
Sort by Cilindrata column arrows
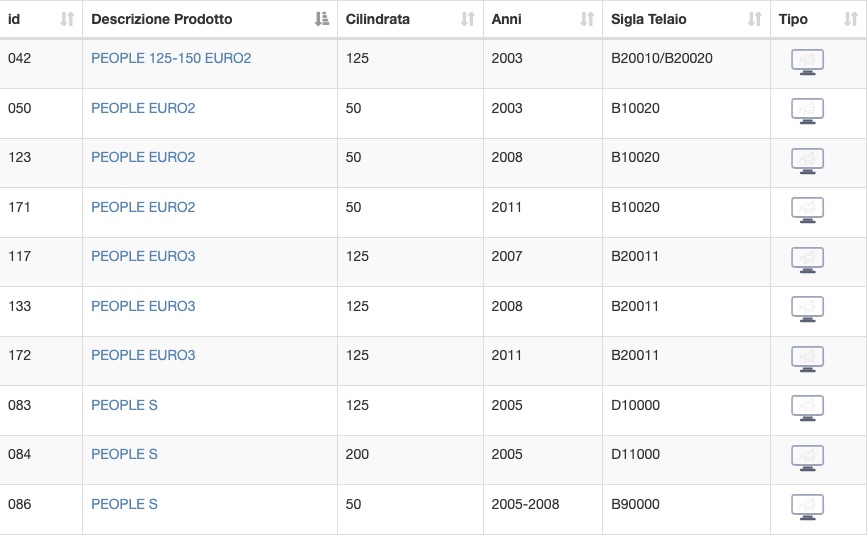click(468, 19)
